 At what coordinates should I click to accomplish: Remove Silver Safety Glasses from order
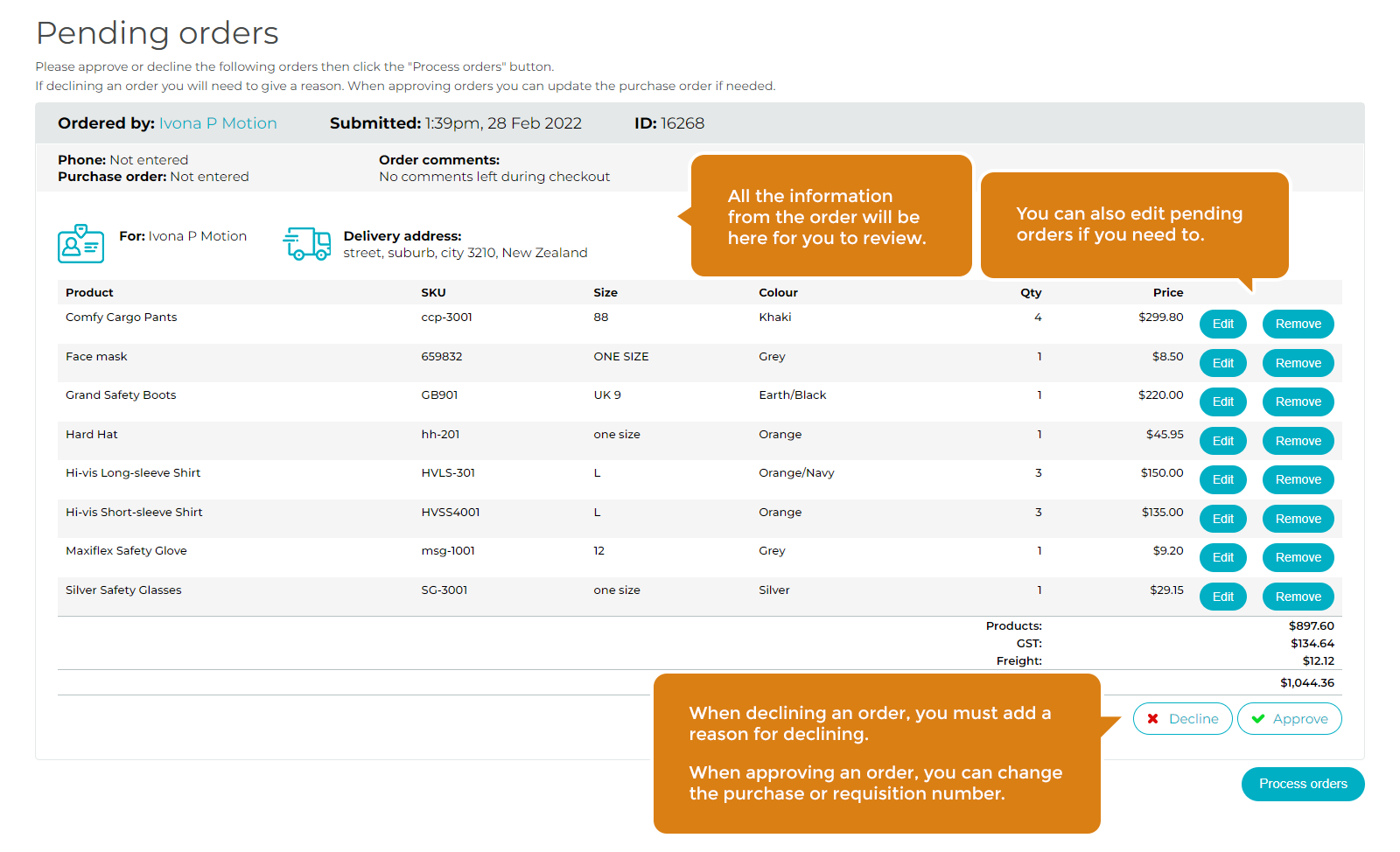(x=1298, y=597)
